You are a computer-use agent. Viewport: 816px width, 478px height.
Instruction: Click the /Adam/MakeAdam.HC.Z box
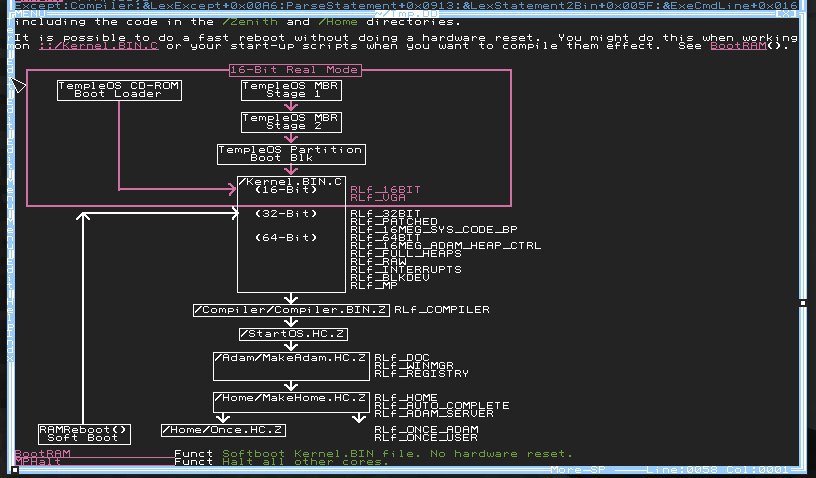291,366
